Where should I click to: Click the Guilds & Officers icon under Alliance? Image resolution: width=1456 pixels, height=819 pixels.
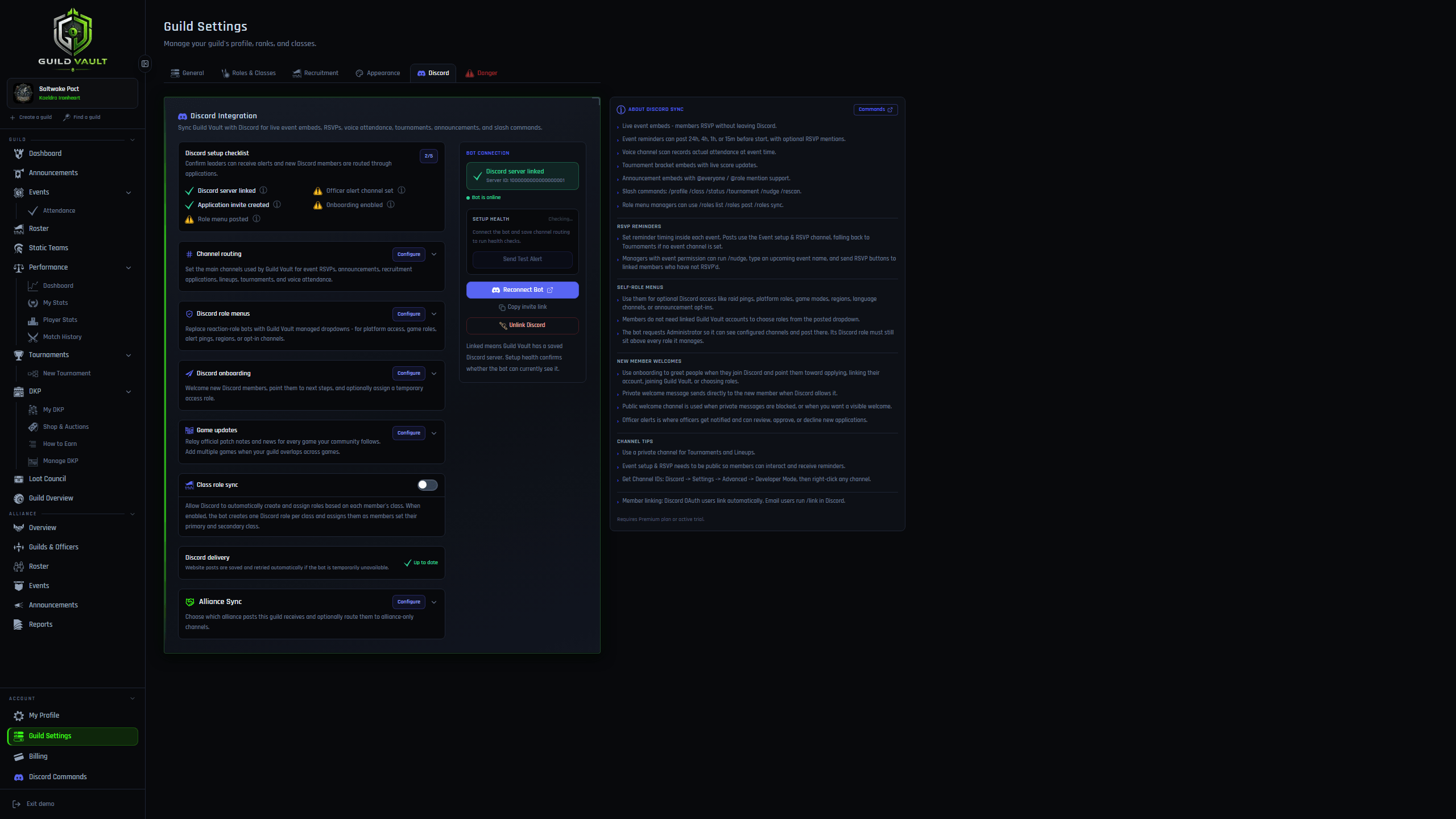[19, 547]
